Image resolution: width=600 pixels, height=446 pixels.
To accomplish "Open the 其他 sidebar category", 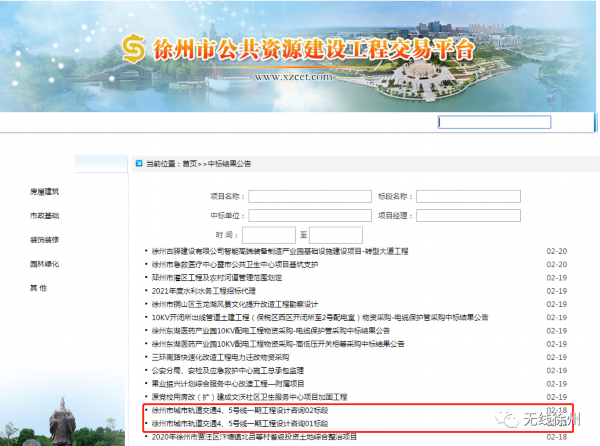I will [38, 288].
